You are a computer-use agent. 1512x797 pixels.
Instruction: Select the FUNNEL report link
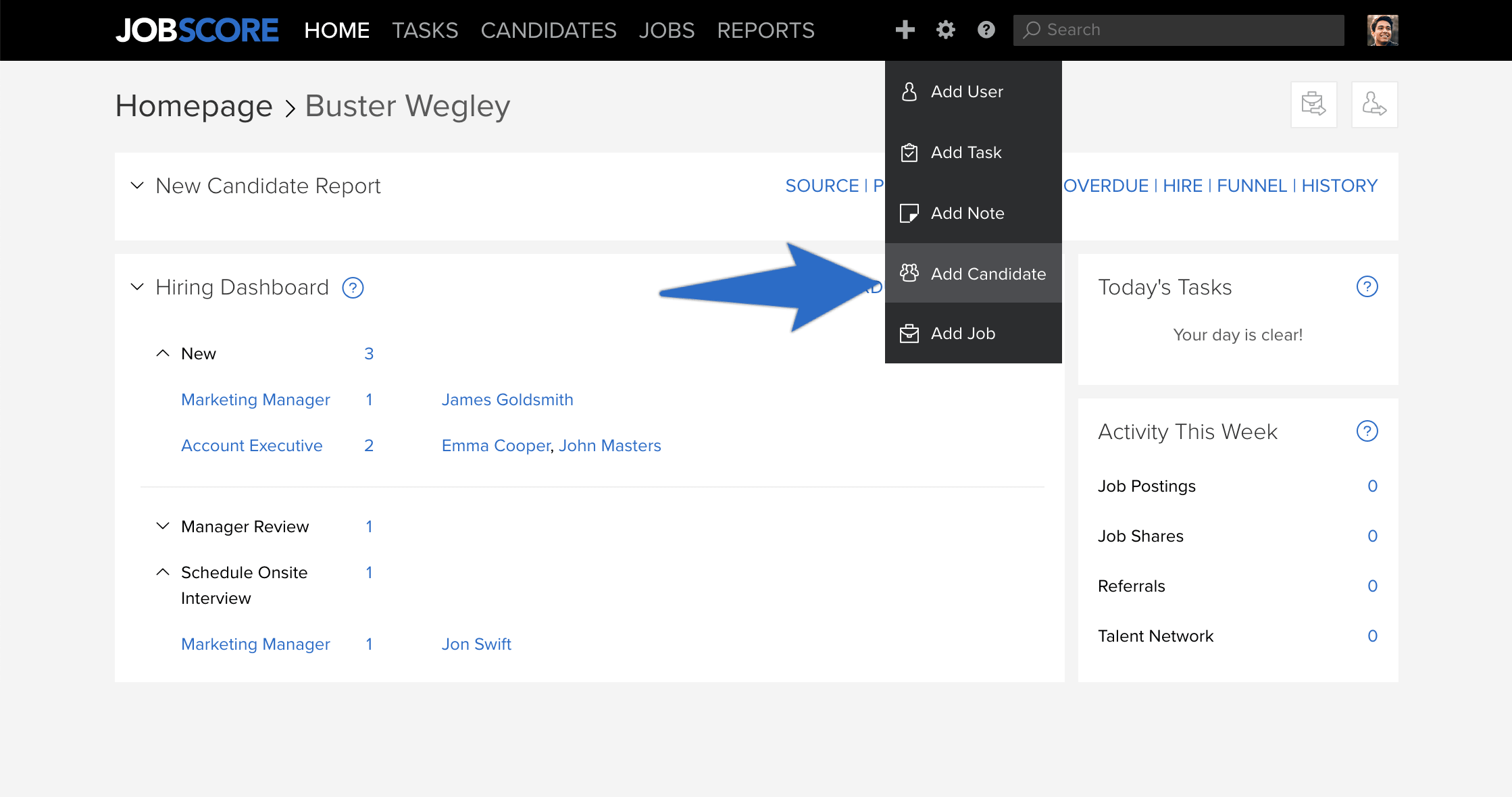[x=1251, y=186]
